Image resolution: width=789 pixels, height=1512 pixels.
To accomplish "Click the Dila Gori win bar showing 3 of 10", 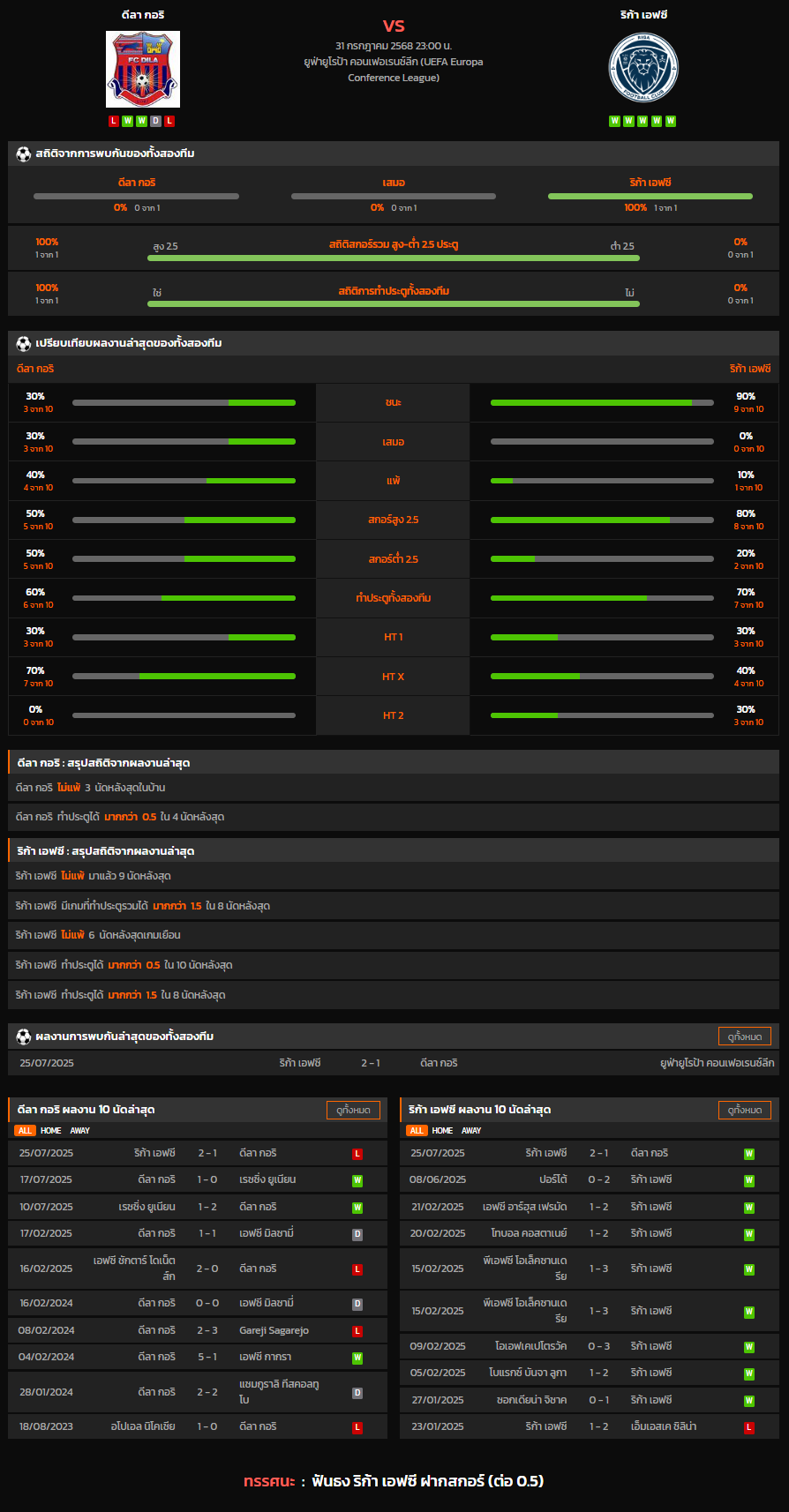I will coord(184,402).
